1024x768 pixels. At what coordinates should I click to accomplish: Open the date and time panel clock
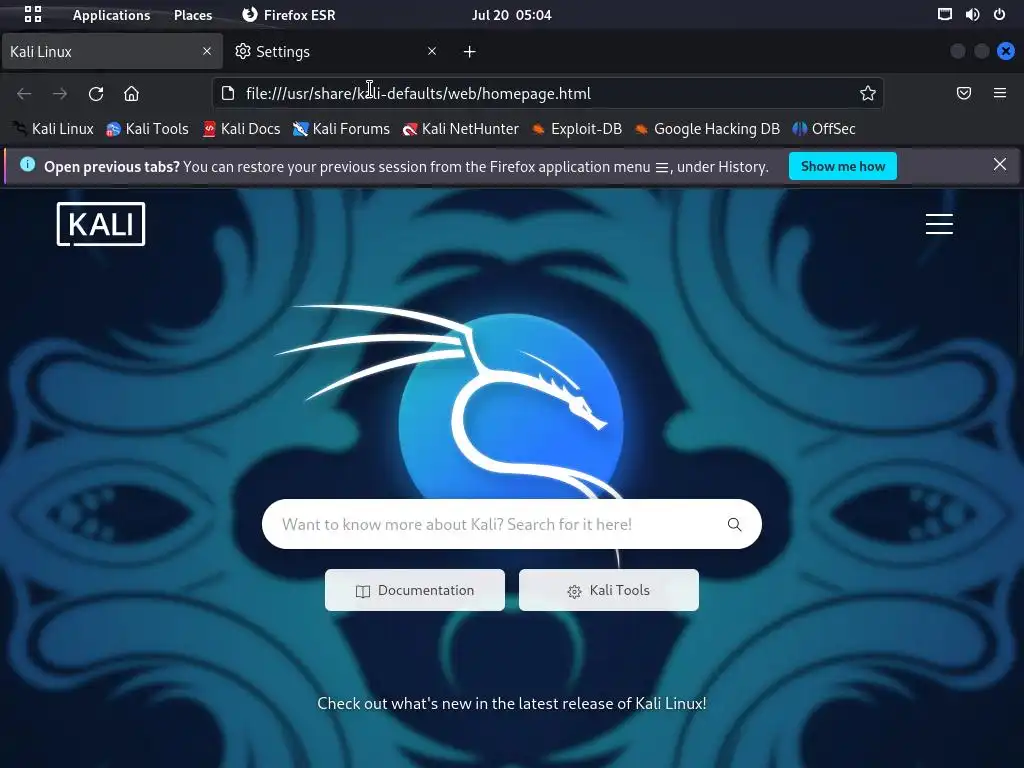pyautogui.click(x=511, y=15)
